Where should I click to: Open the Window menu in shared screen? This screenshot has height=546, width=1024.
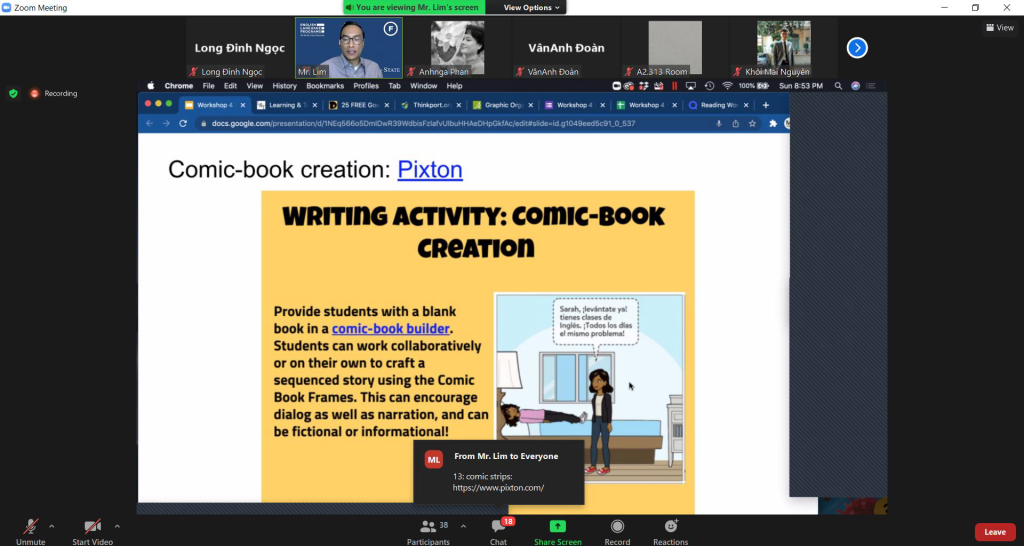pyautogui.click(x=423, y=86)
